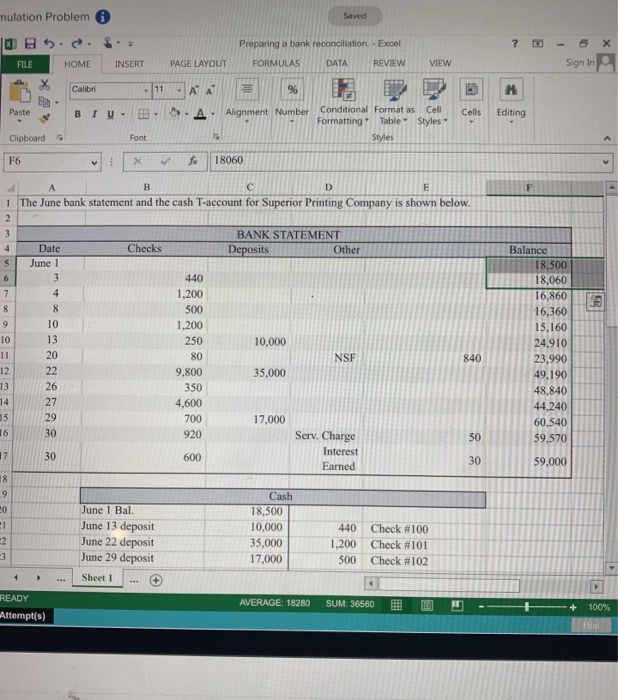This screenshot has width=618, height=700.
Task: Click the previous sheet navigation arrow
Action: pos(16,578)
